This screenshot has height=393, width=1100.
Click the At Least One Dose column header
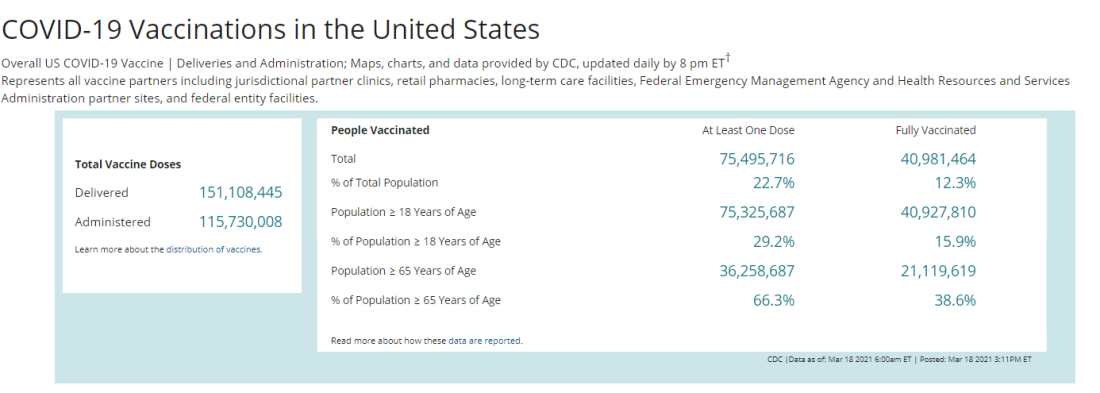749,130
